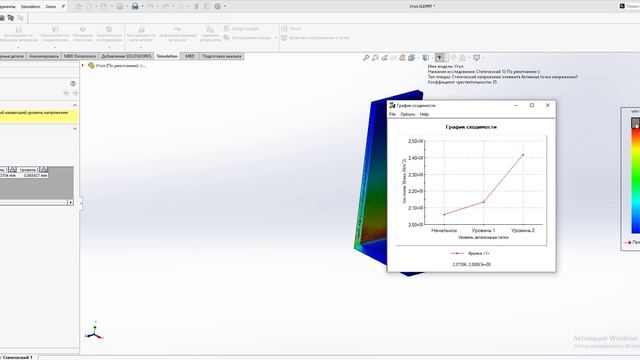Click the График сходимости chart title
640x360 pixels.
471,127
